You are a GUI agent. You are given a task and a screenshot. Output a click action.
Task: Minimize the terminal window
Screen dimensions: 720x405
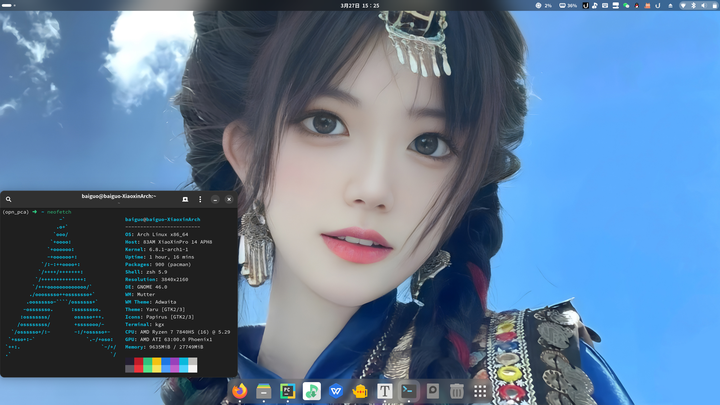coord(215,199)
